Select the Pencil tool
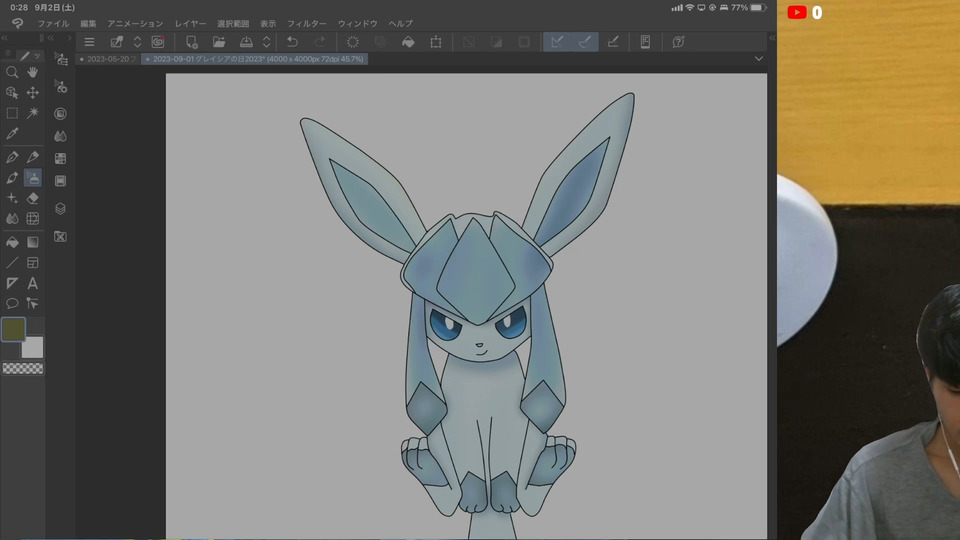Image resolution: width=960 pixels, height=540 pixels. (x=32, y=157)
